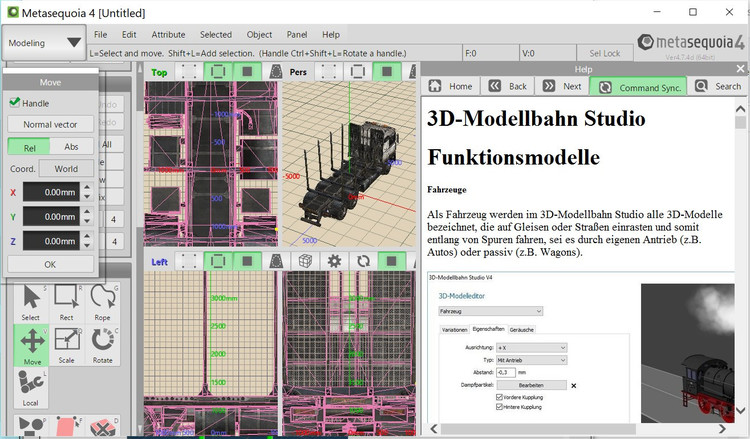Switch to Abs movement mode
The width and height of the screenshot is (750, 439).
point(71,146)
